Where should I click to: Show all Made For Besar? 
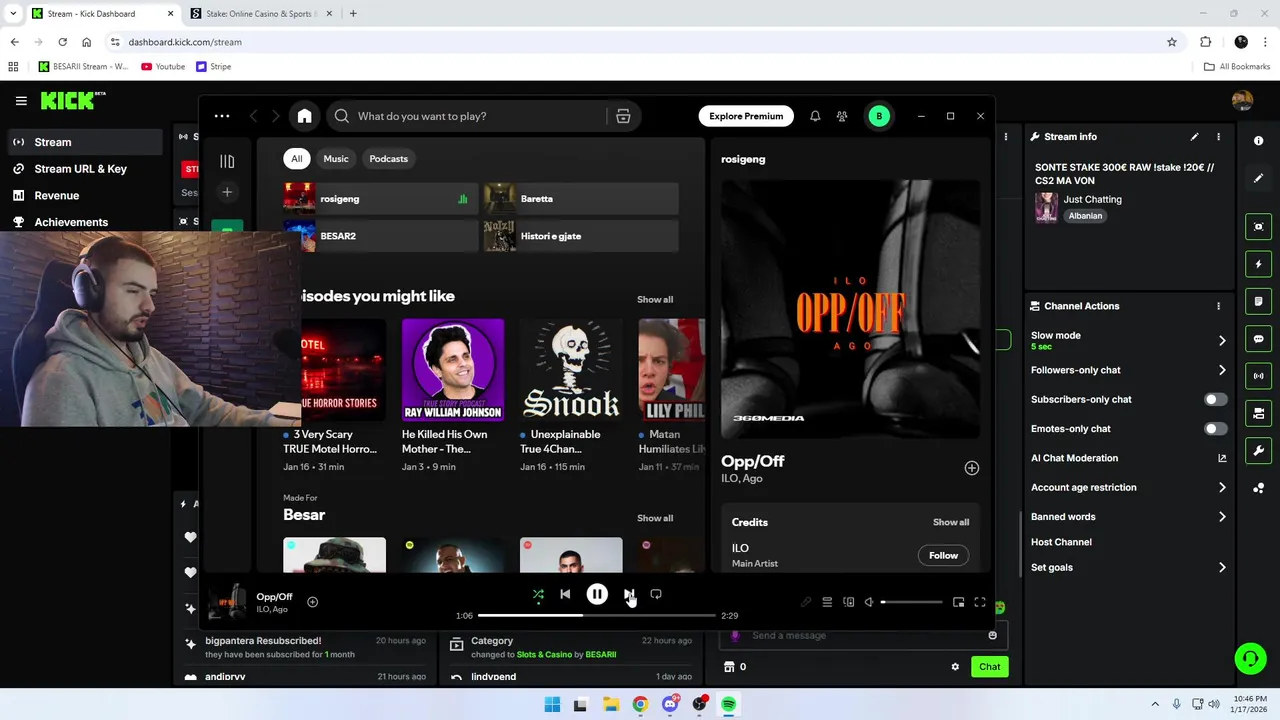click(x=655, y=518)
